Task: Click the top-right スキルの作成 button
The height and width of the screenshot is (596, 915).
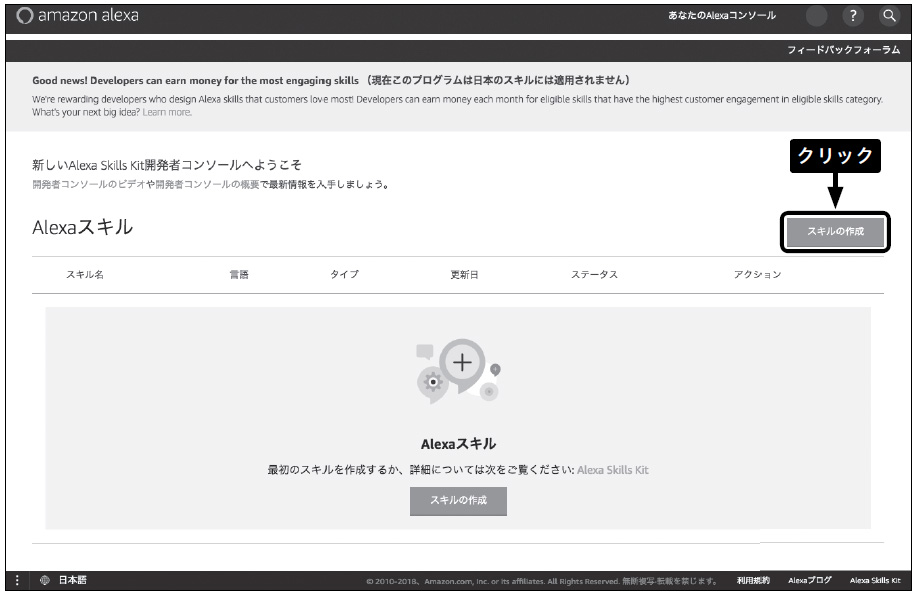Action: 835,232
